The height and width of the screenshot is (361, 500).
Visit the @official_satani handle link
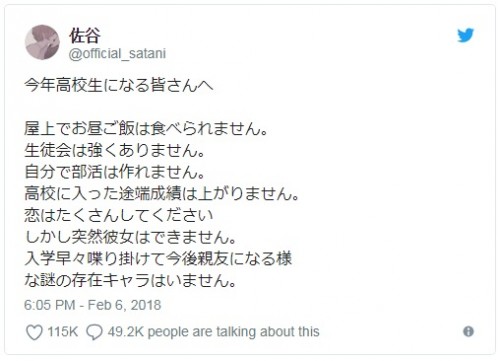[x=117, y=54]
